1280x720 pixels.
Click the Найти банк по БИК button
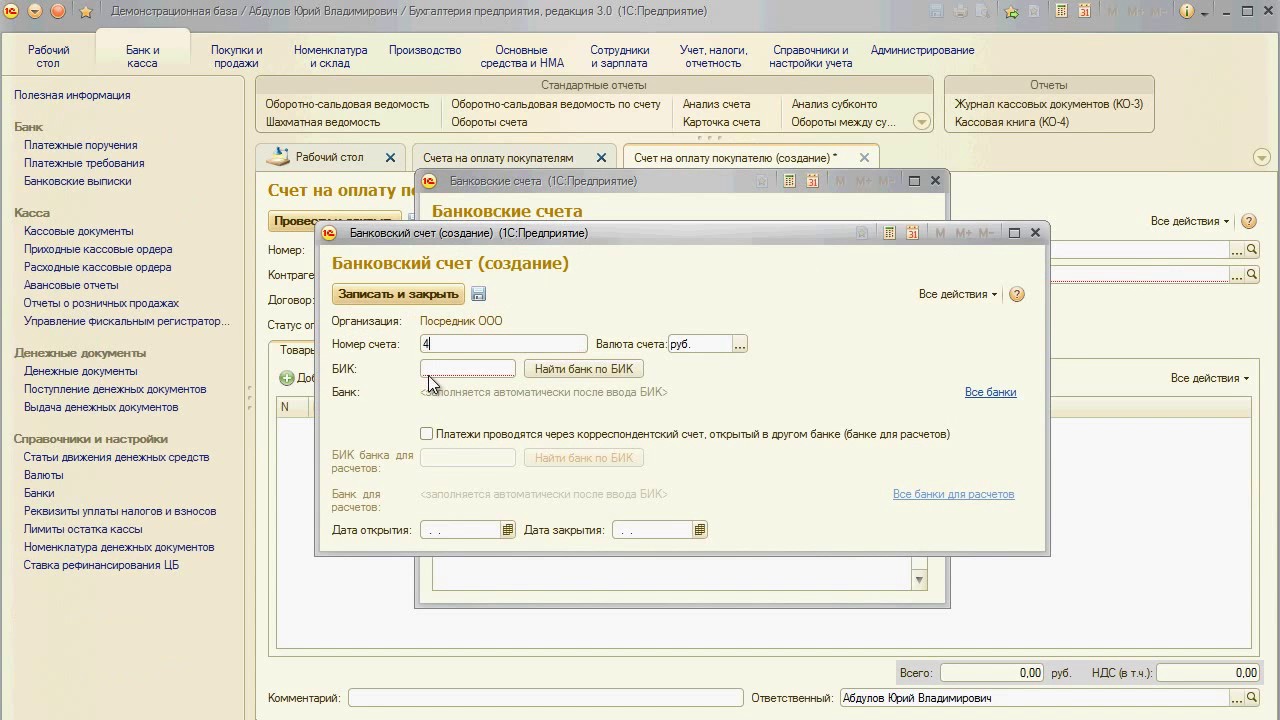pyautogui.click(x=584, y=369)
